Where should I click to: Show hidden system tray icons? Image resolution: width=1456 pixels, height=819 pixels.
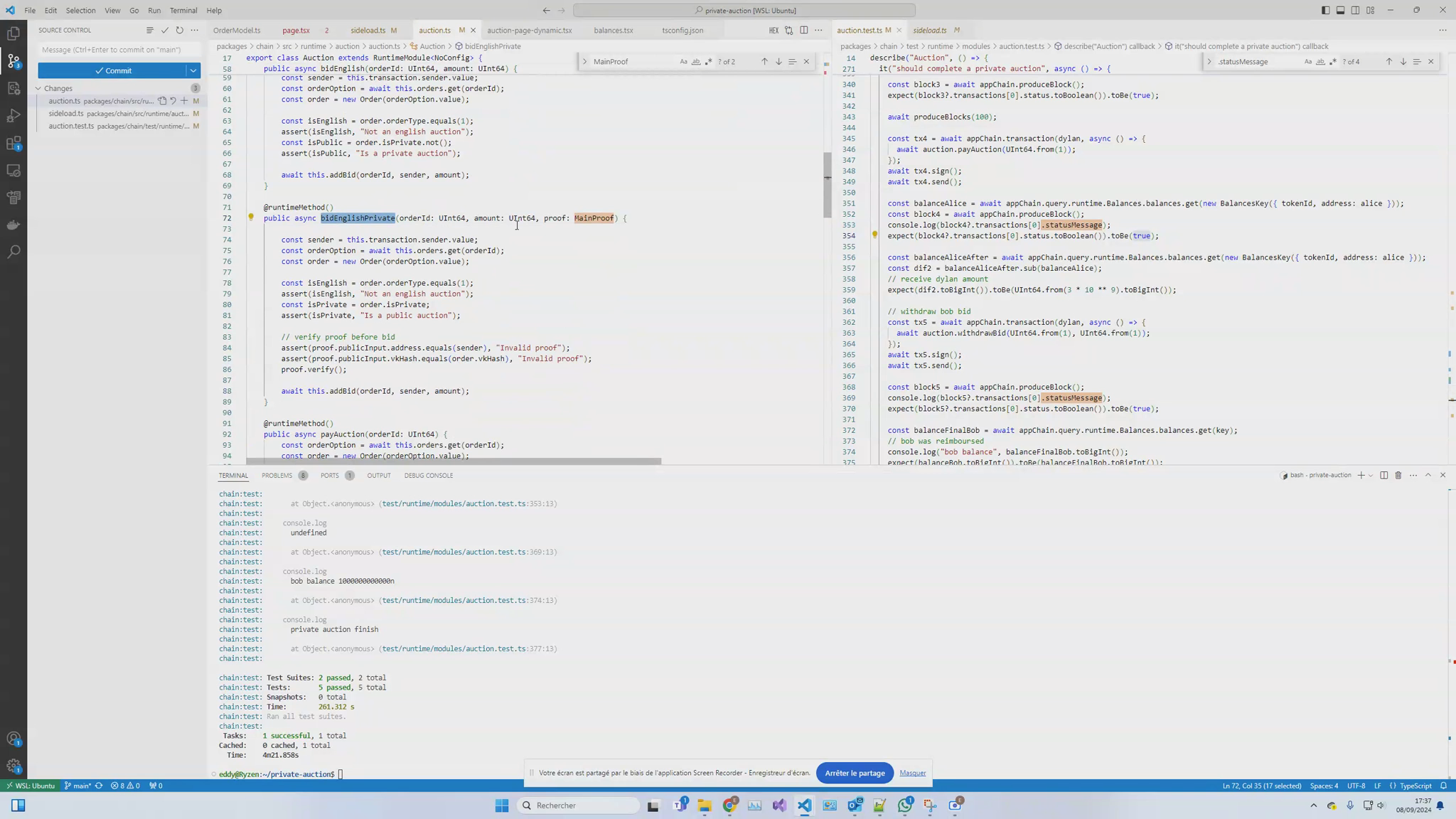point(1313,805)
